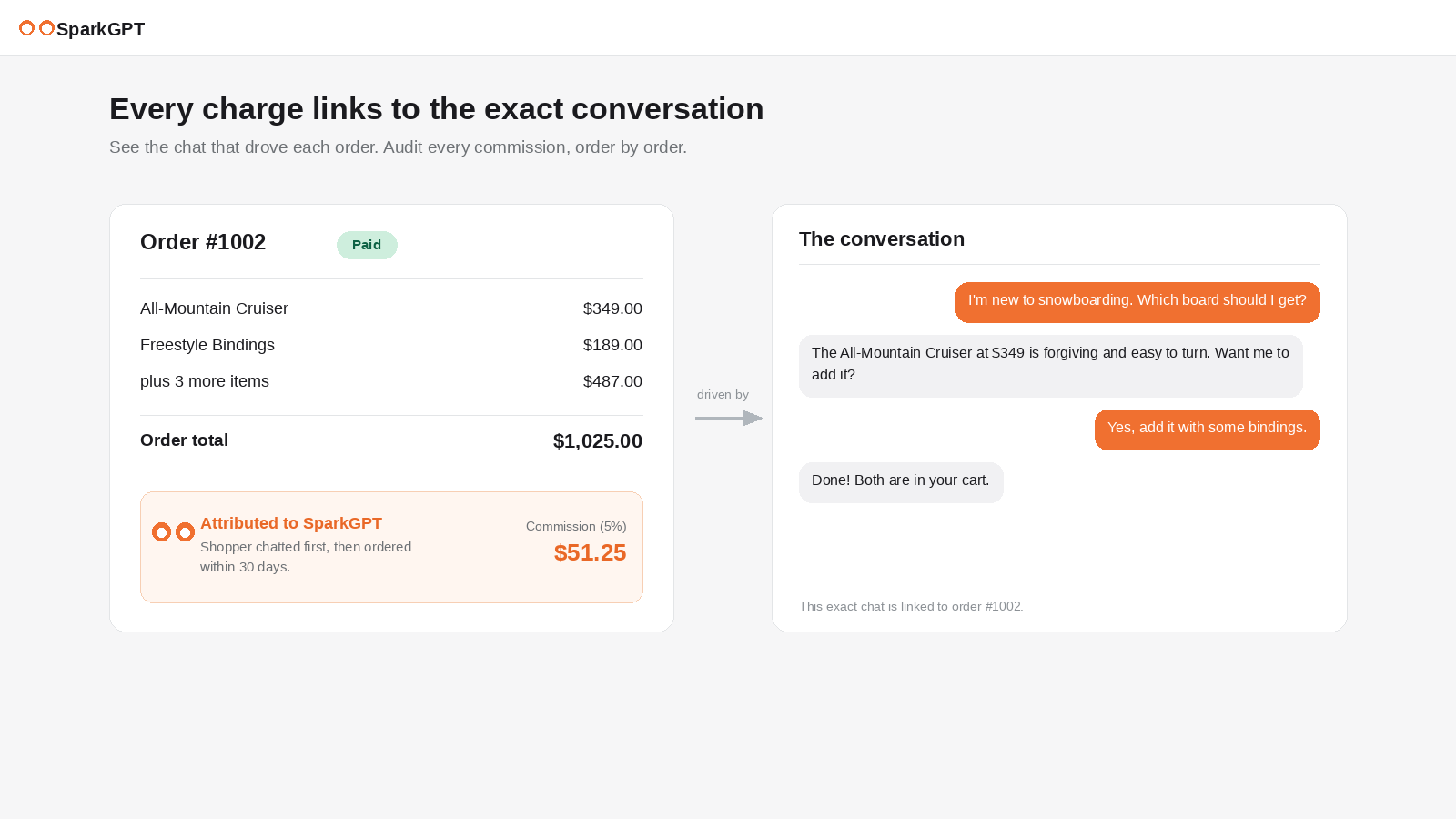Click the $51.25 commission amount
The image size is (1456, 819).
pyautogui.click(x=590, y=552)
